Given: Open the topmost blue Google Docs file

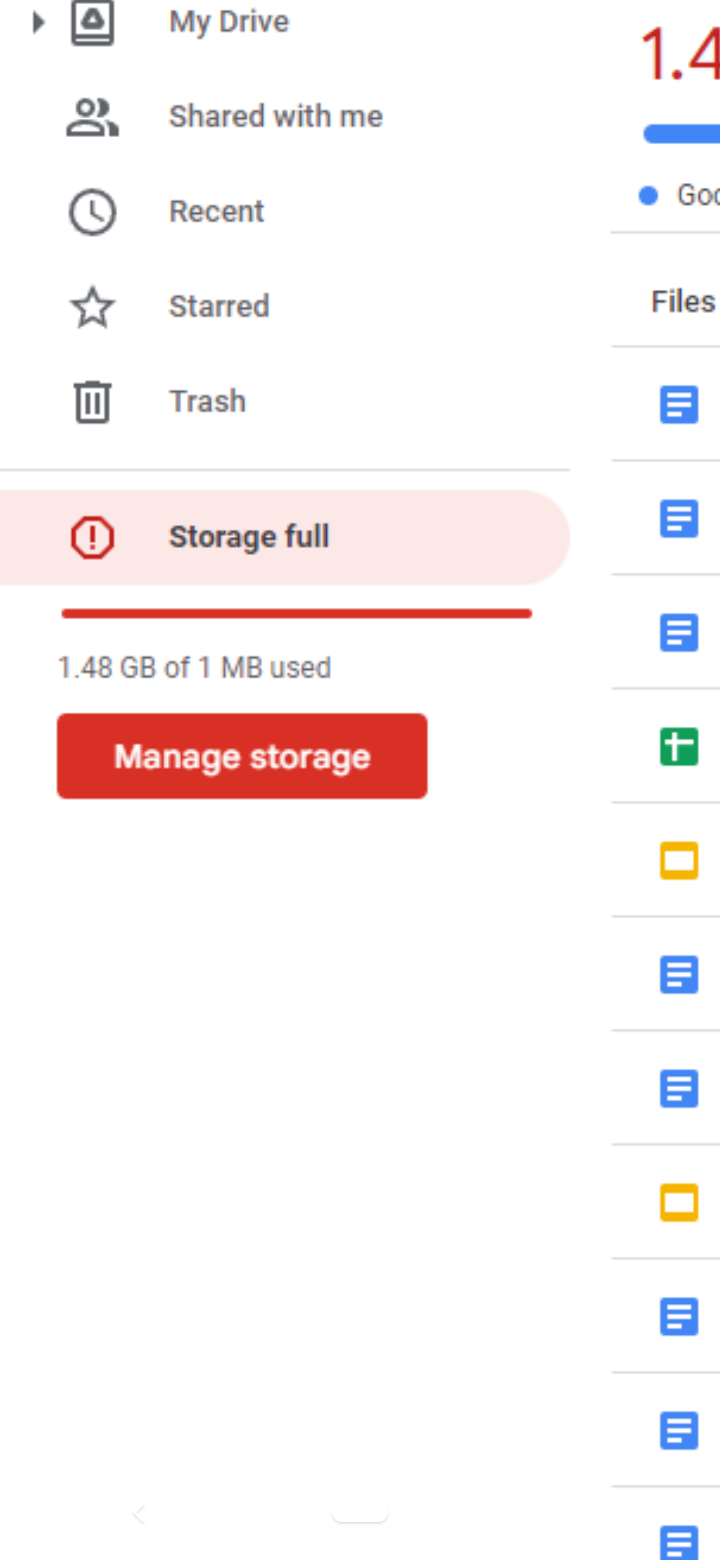Looking at the screenshot, I should coord(679,405).
